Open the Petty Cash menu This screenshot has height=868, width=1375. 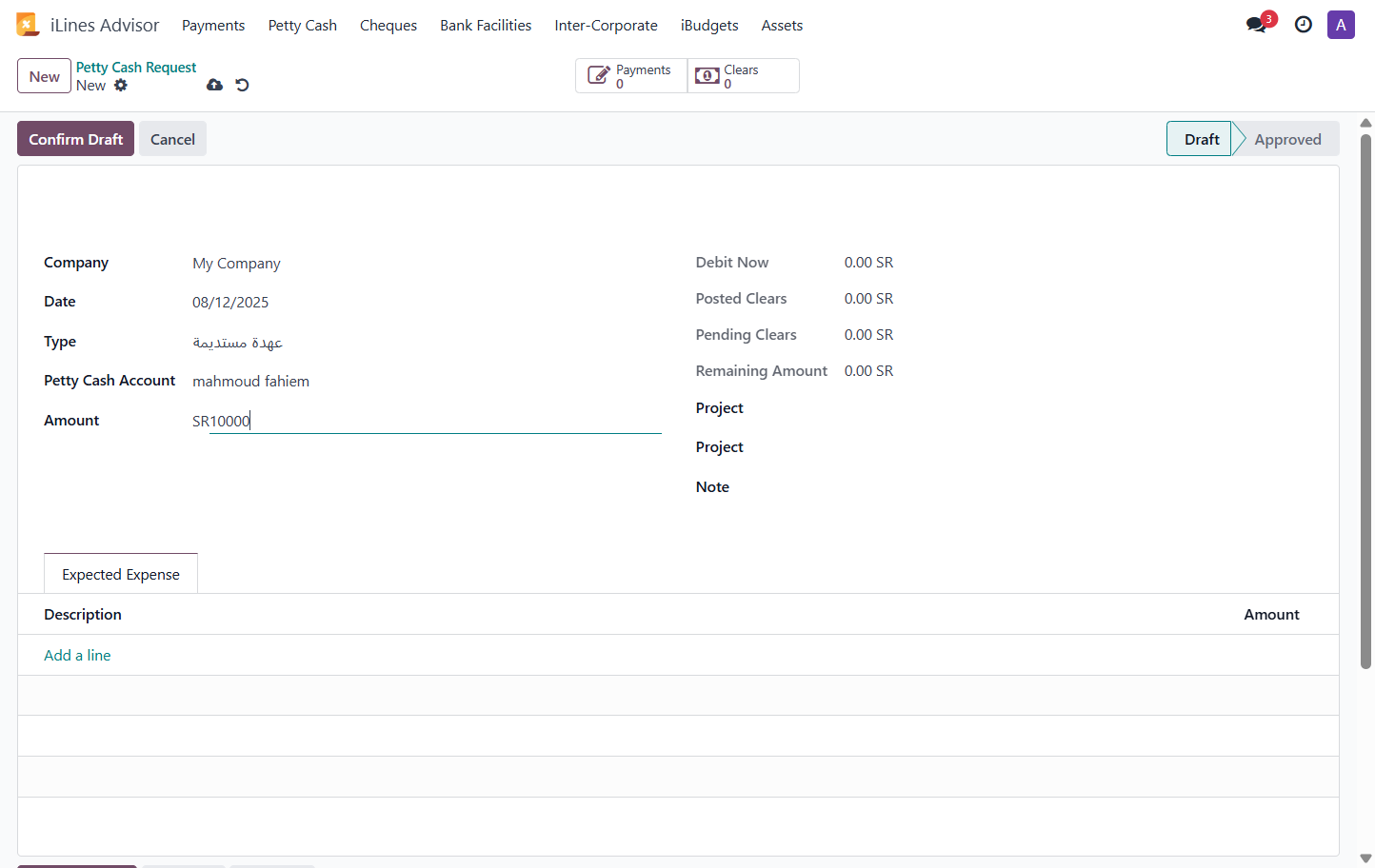(x=303, y=26)
